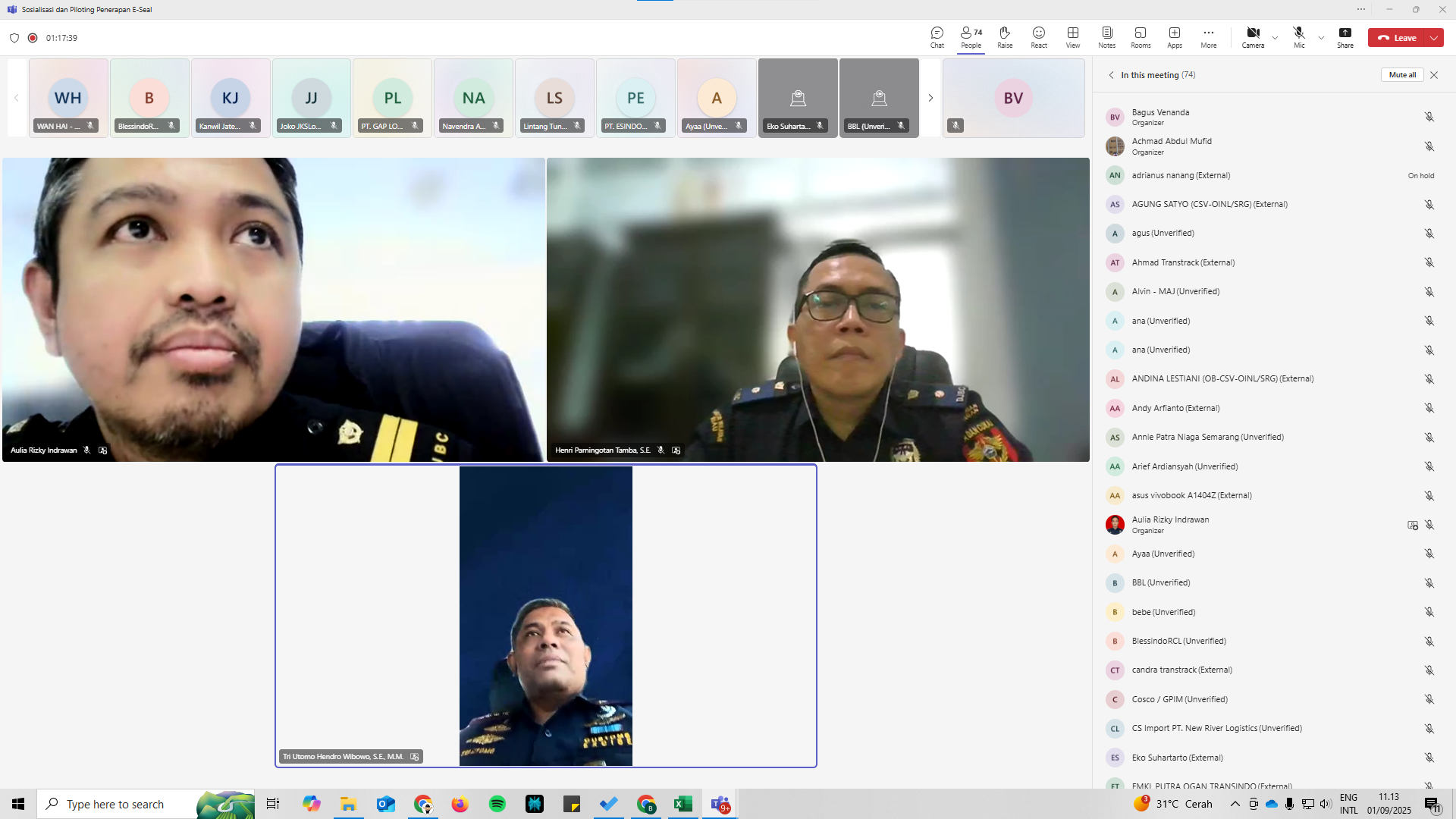Screen dimensions: 1456x819
Task: Open the View layout options
Action: tap(1072, 37)
